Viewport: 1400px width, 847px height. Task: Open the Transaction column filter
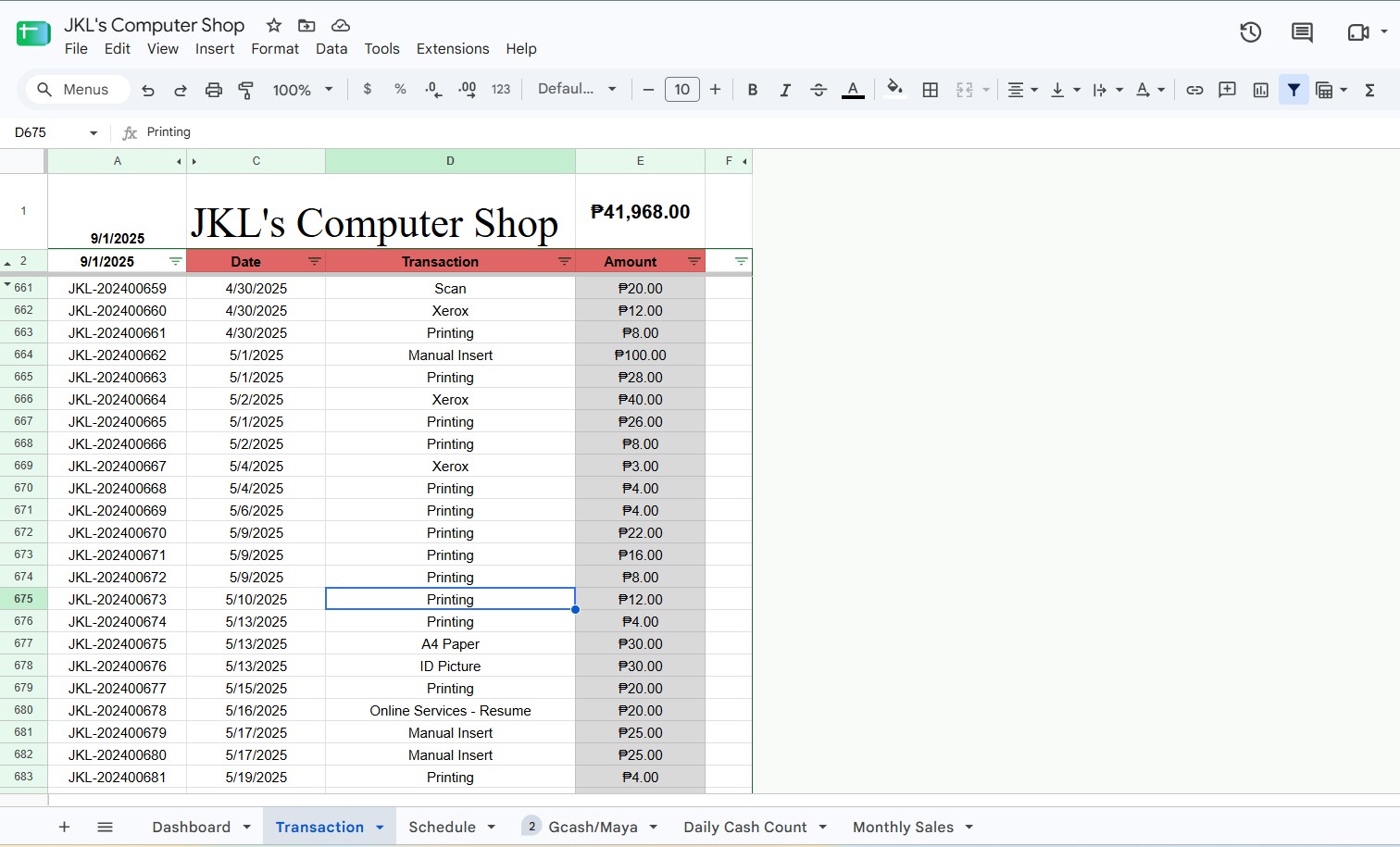click(x=565, y=262)
